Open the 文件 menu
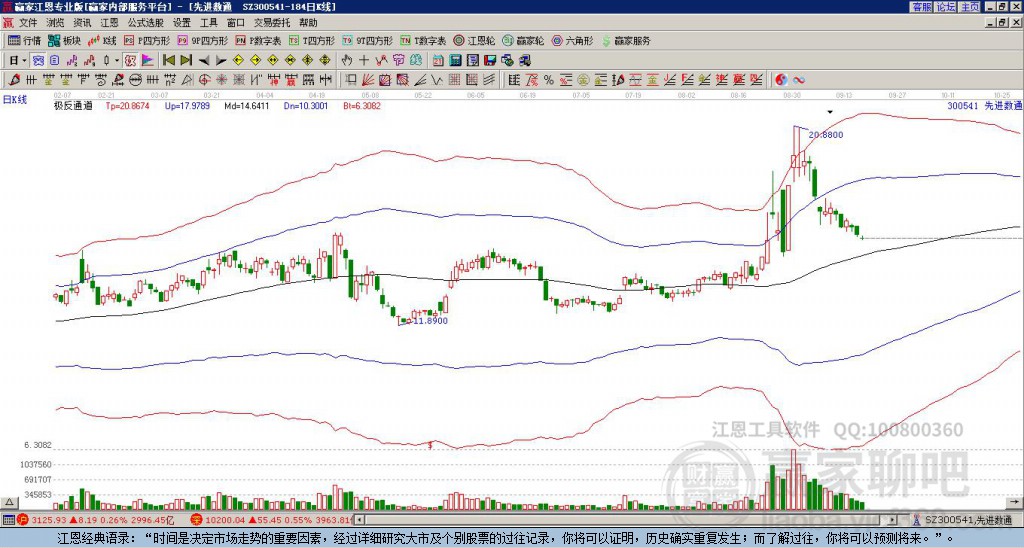The image size is (1024, 548). 28,23
